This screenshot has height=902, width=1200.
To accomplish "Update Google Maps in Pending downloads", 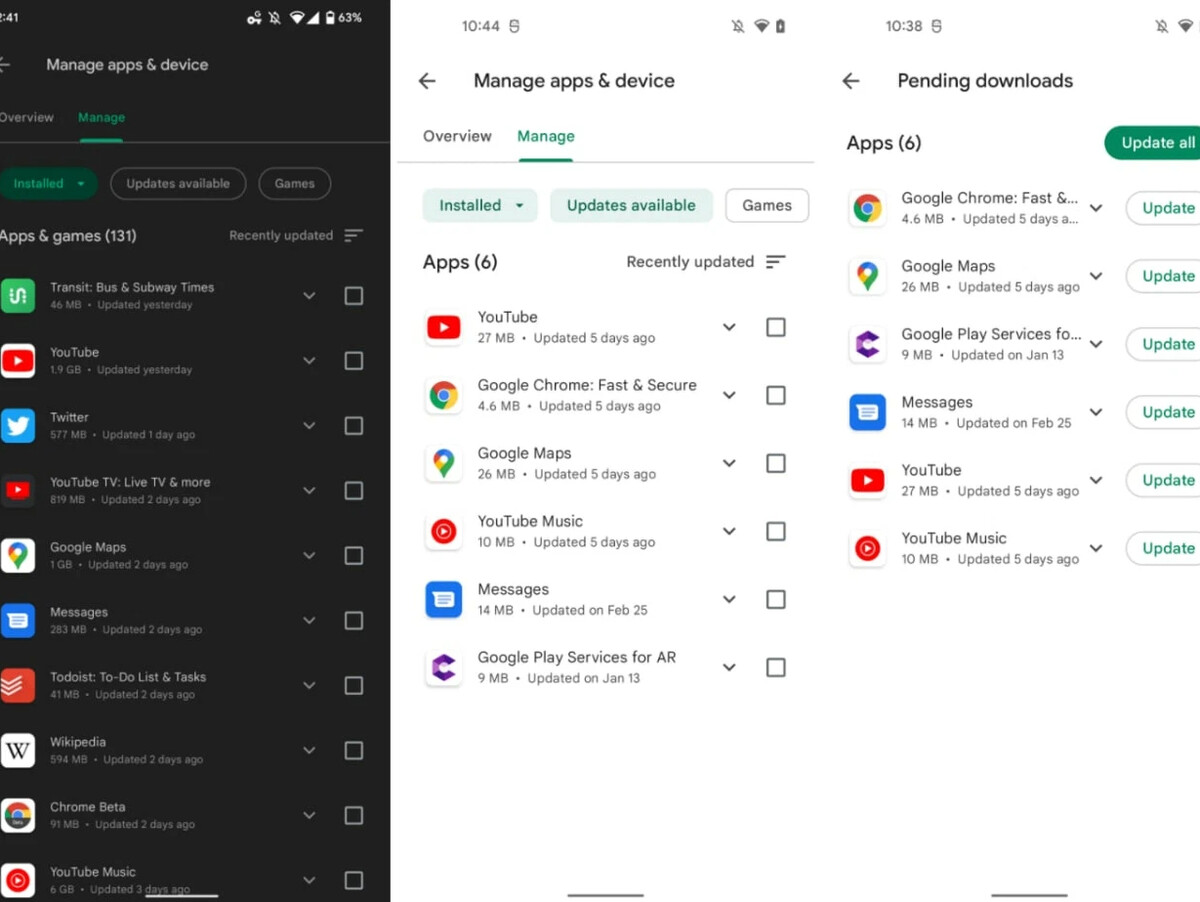I will tap(1165, 276).
